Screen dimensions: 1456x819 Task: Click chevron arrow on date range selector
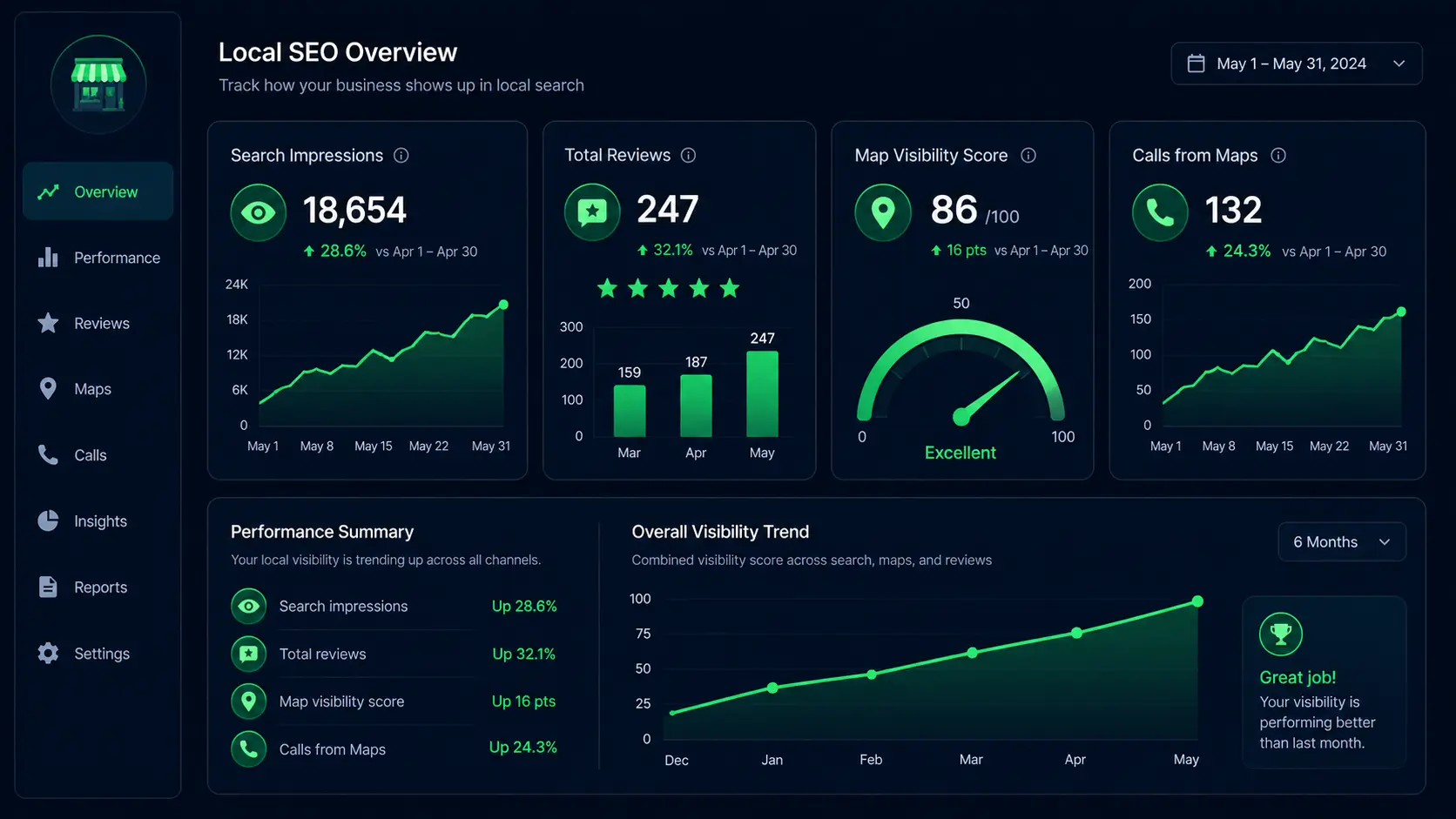(1399, 64)
